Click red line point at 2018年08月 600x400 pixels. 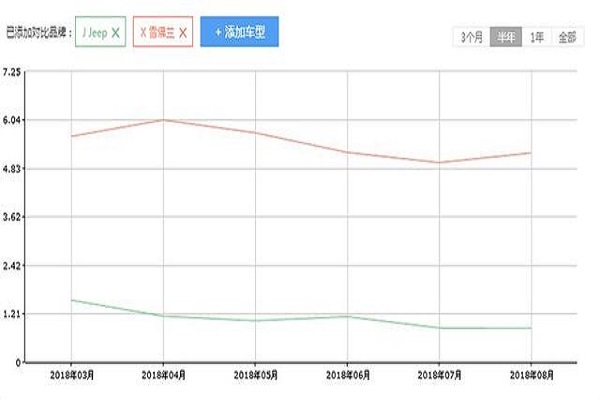coord(529,153)
